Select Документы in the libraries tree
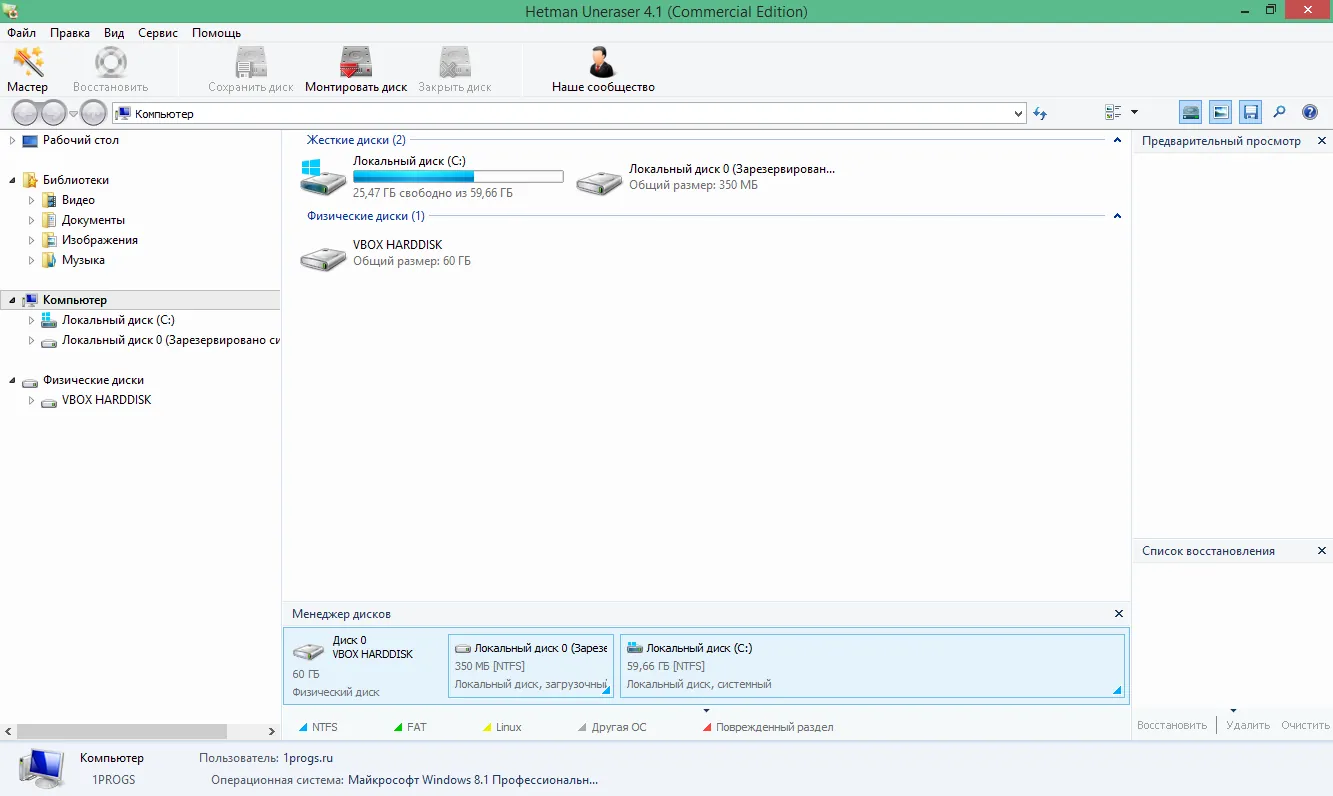The width and height of the screenshot is (1333, 796). coord(93,220)
